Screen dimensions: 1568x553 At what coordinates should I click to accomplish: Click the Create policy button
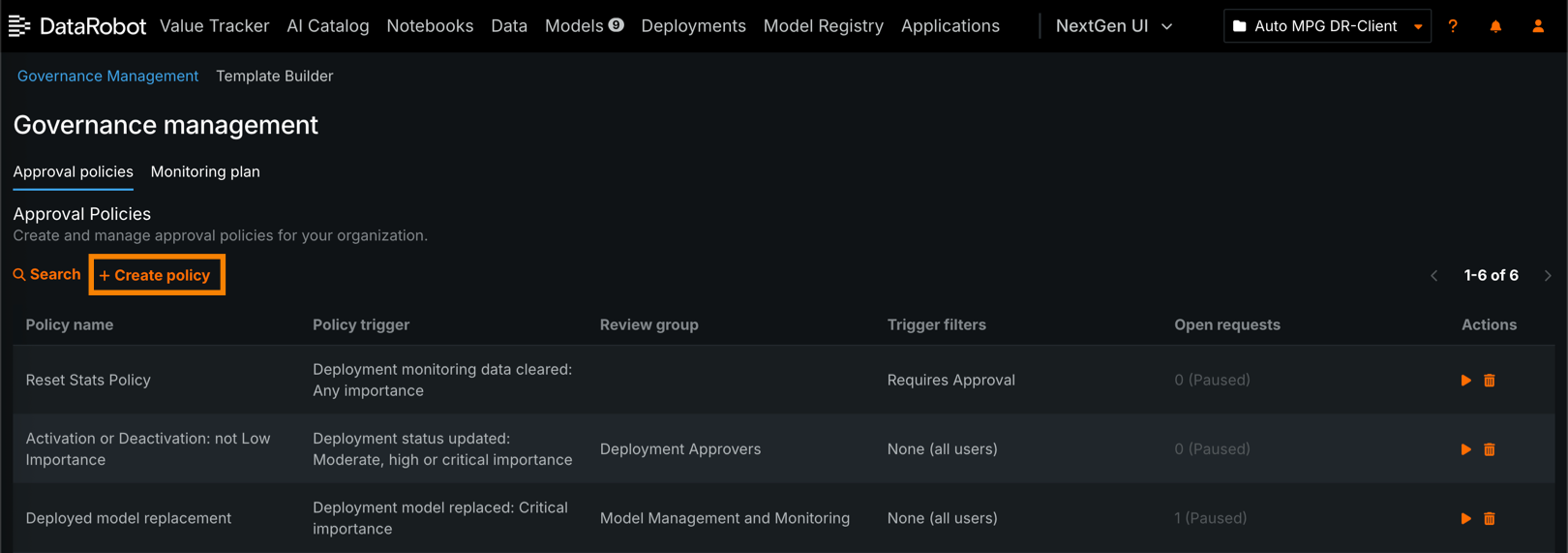click(156, 275)
